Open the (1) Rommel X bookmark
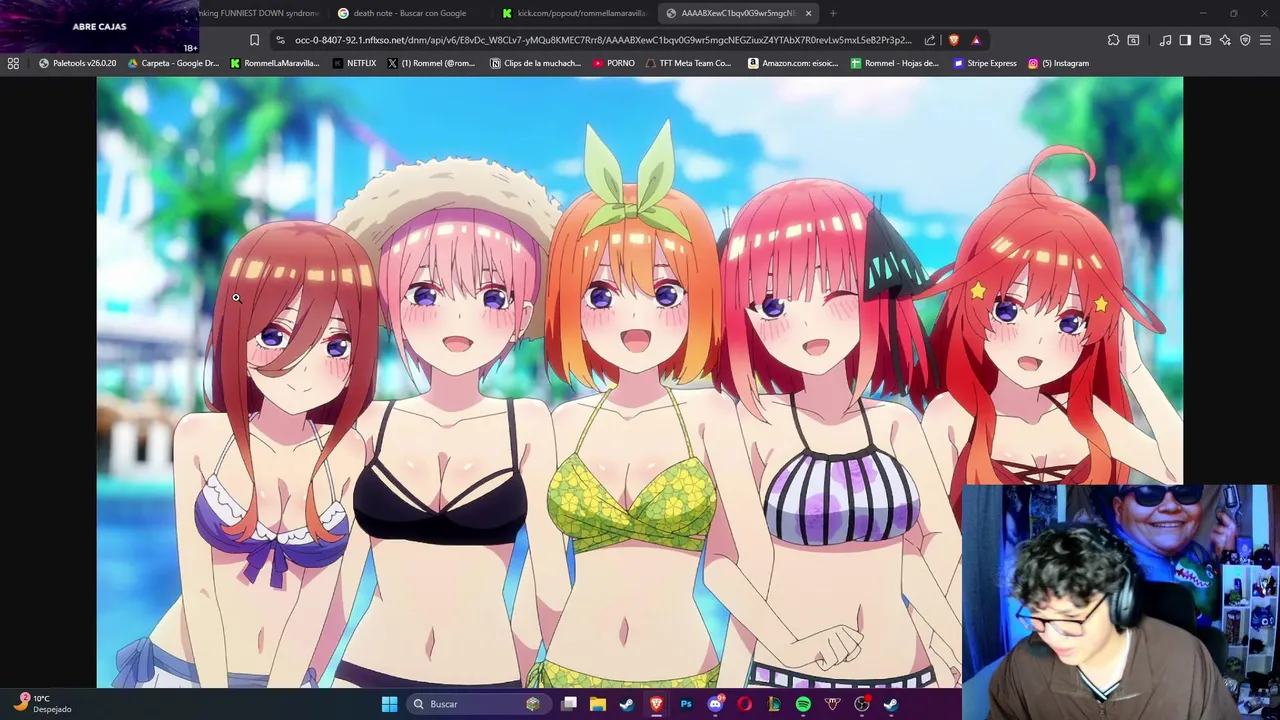This screenshot has height=720, width=1280. point(431,63)
